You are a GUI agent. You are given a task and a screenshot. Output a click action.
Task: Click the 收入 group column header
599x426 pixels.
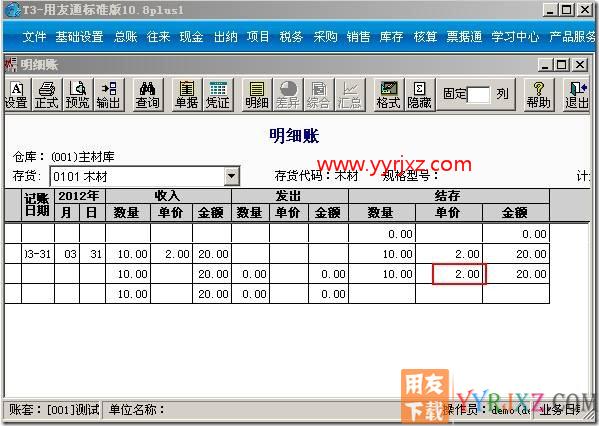168,196
